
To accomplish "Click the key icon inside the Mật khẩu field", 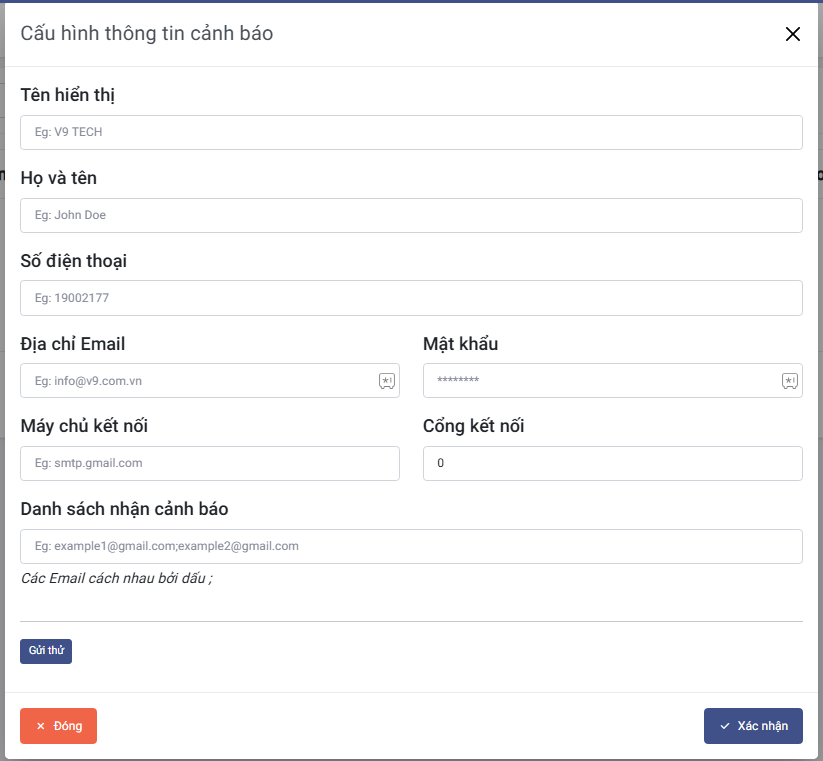I will tap(790, 381).
